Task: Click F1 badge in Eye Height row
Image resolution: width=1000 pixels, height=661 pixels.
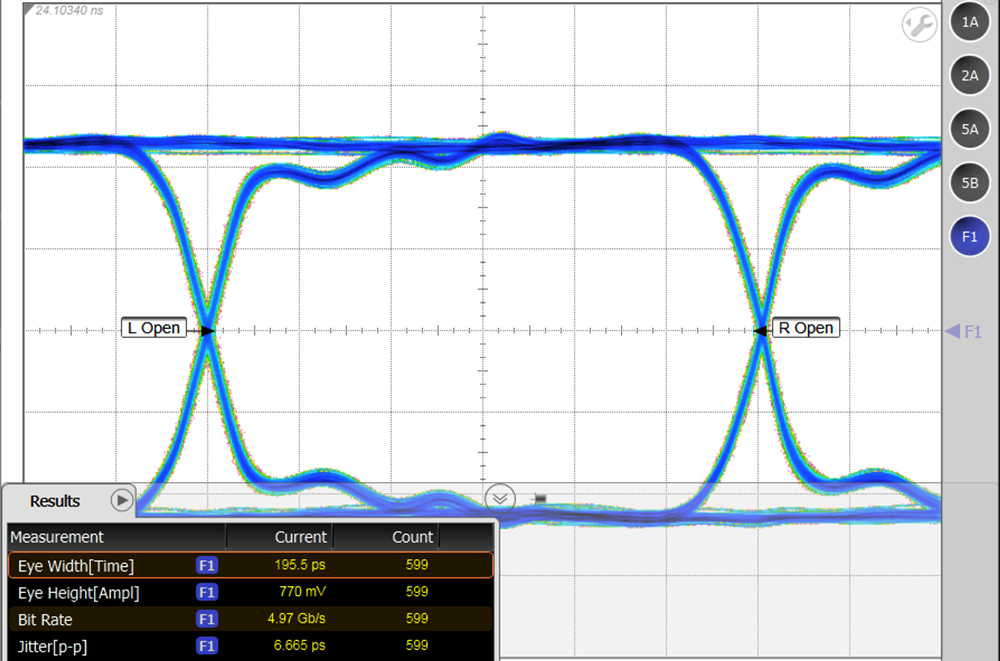Action: [x=207, y=593]
